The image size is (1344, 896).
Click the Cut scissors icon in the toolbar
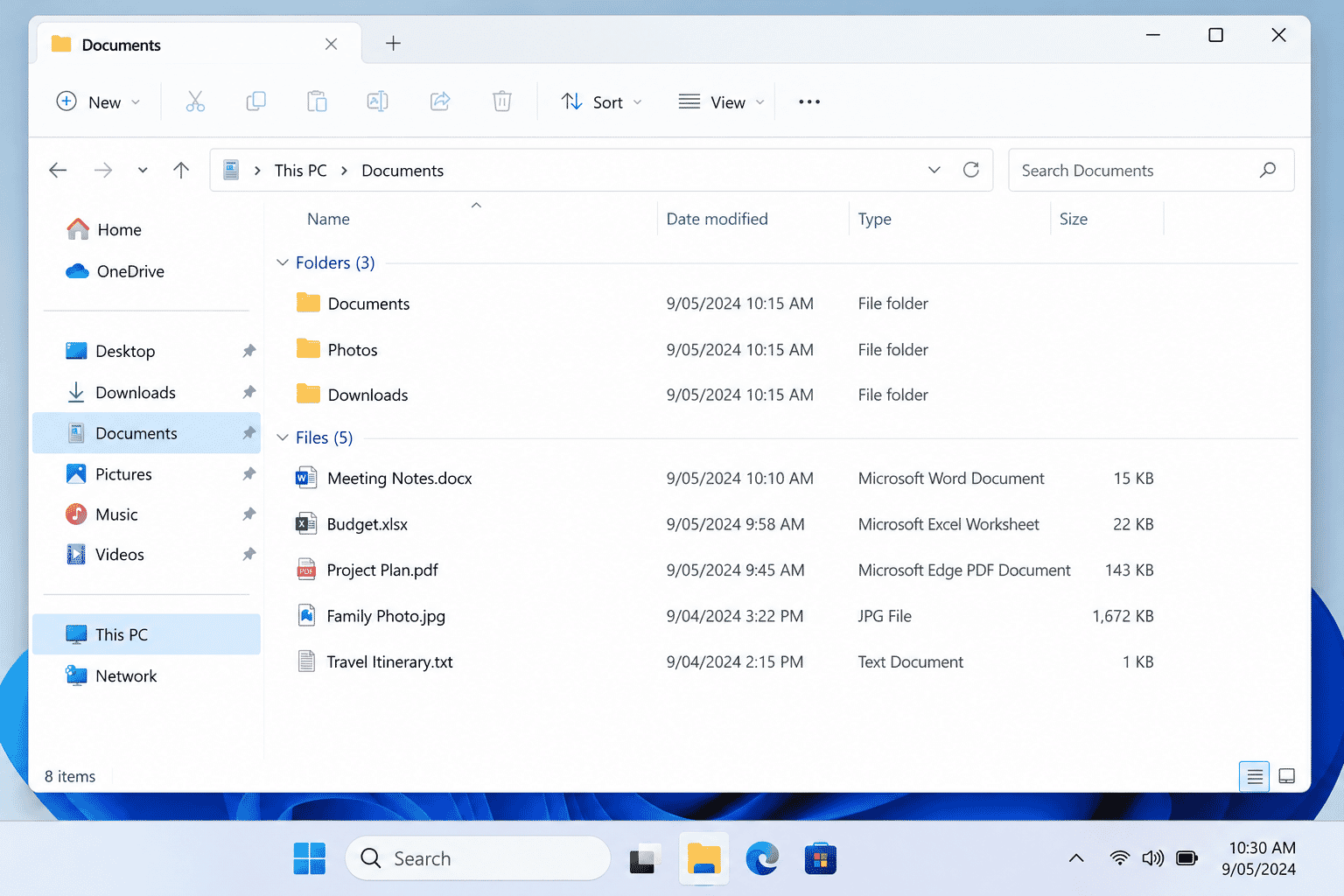coord(195,101)
